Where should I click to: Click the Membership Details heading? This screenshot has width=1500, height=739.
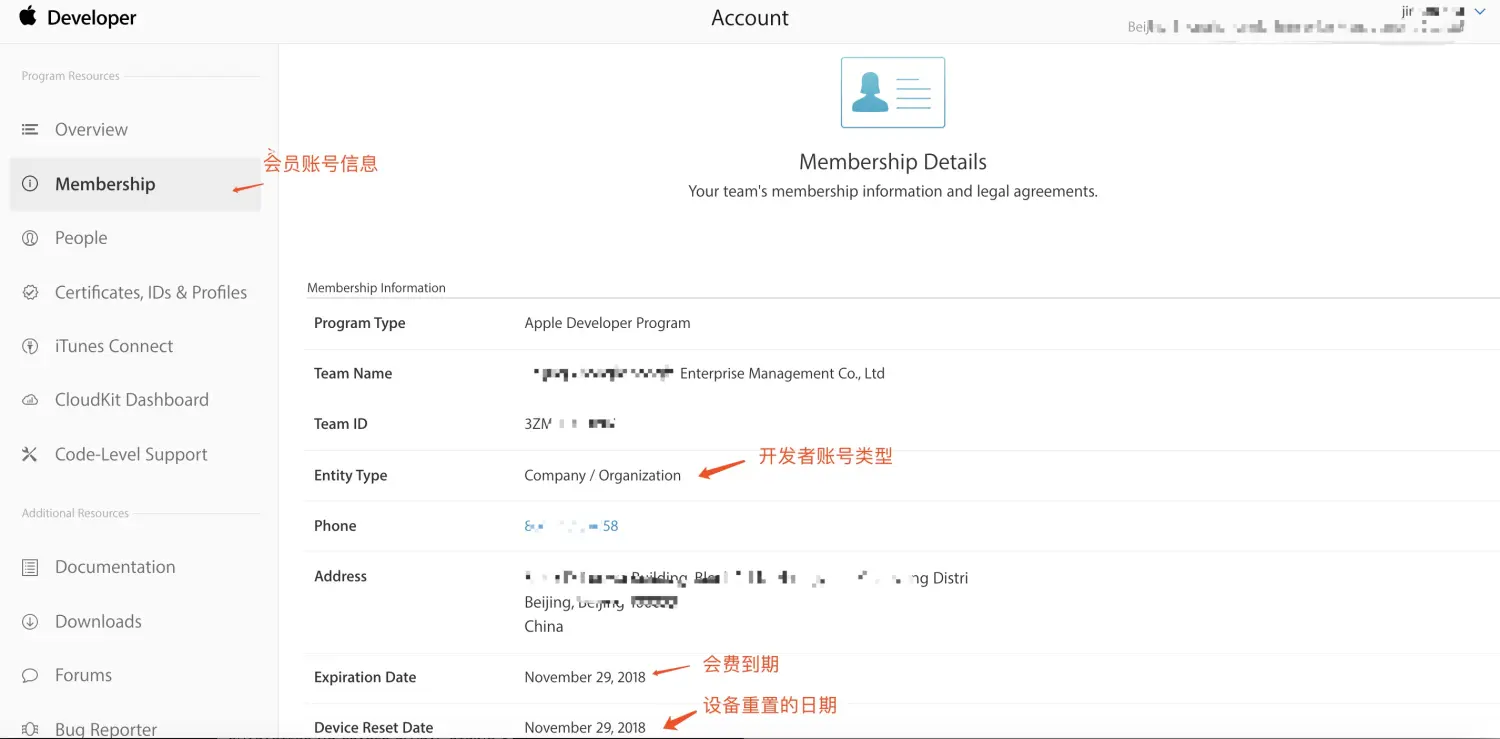point(893,162)
